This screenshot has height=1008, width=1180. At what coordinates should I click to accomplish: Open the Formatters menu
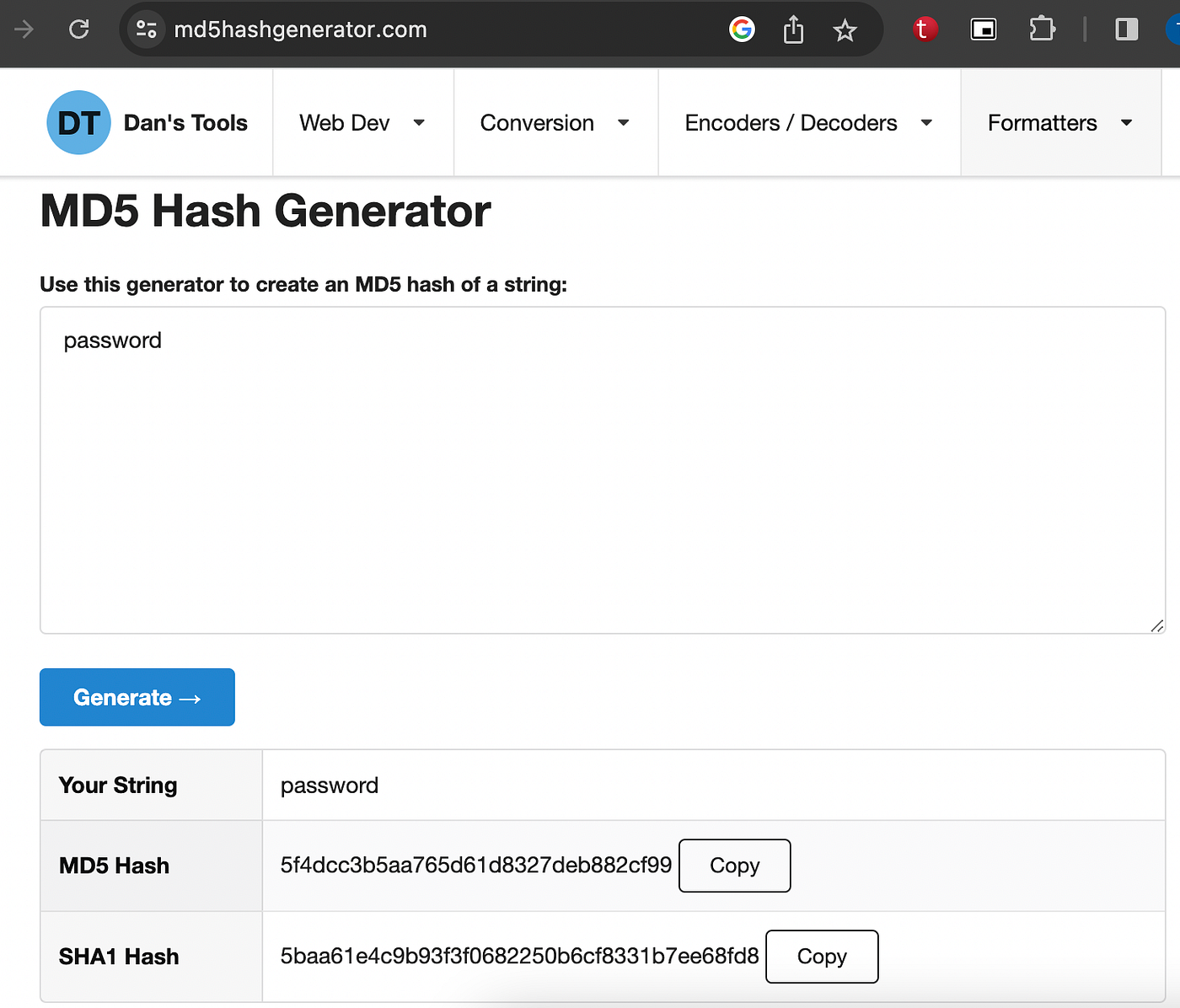[x=1059, y=123]
